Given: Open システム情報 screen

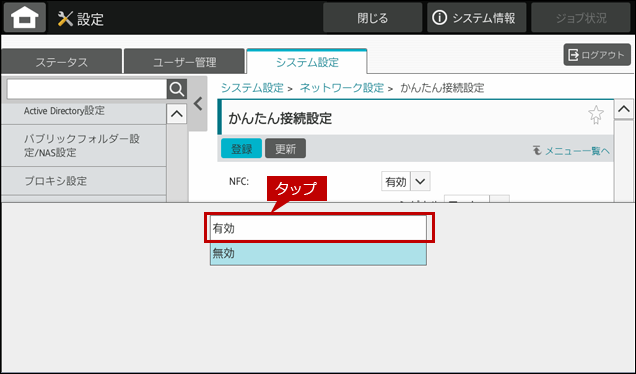Looking at the screenshot, I should click(477, 18).
